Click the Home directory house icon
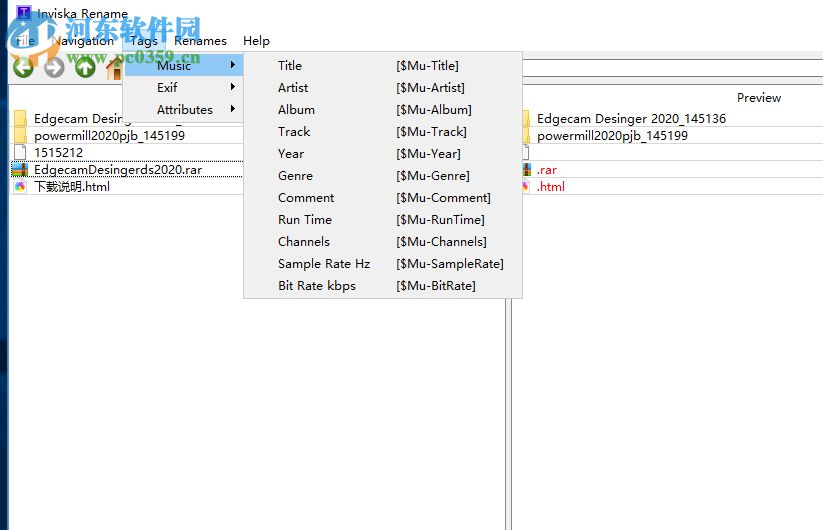The width and height of the screenshot is (823, 530). point(114,68)
